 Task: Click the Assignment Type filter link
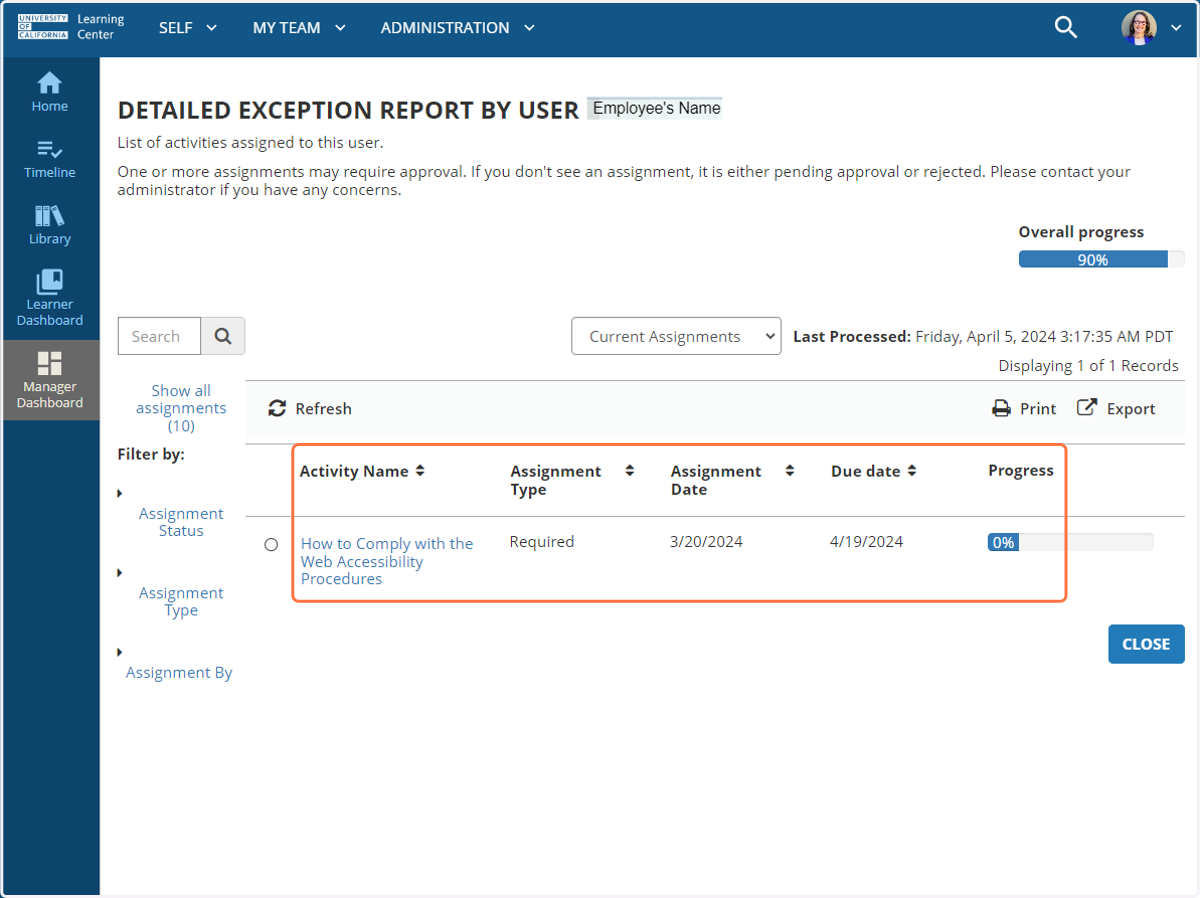(x=181, y=601)
